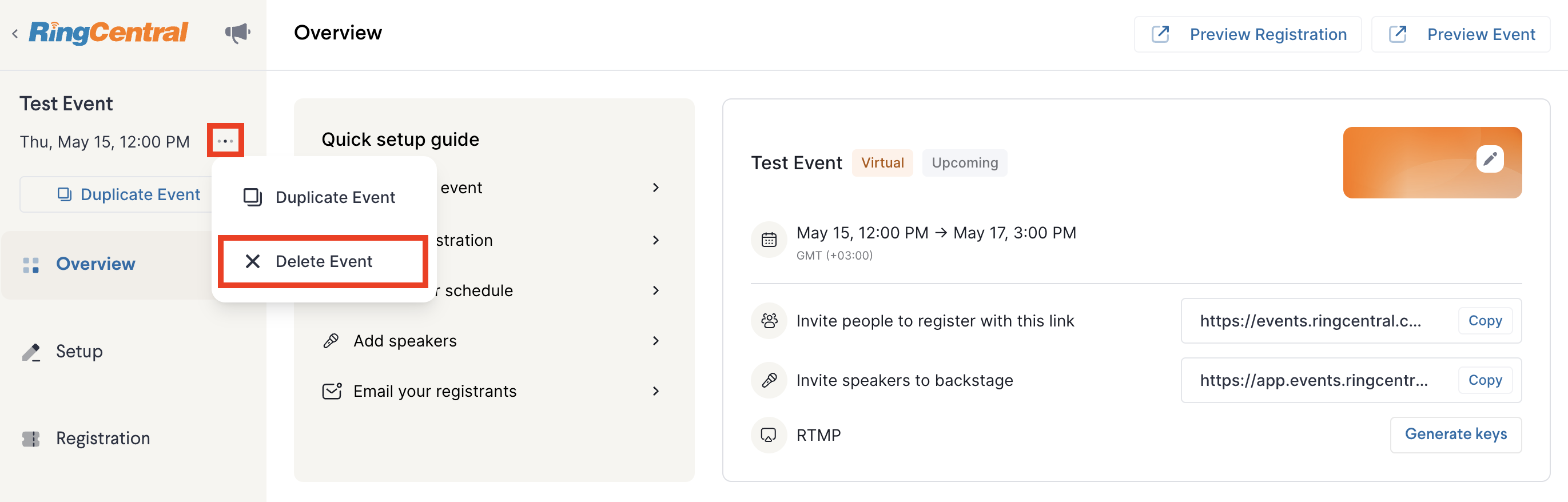Click the Overview page heading

[x=338, y=33]
